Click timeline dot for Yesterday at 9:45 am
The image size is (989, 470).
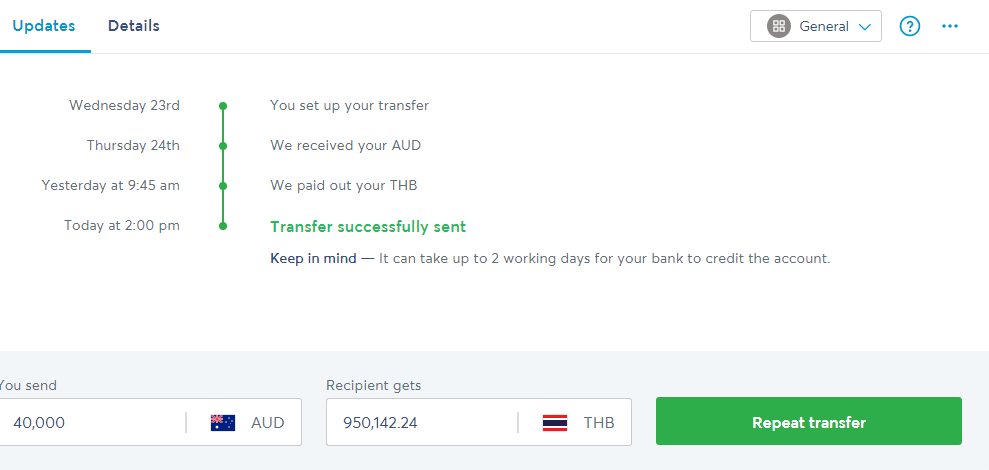[x=223, y=186]
